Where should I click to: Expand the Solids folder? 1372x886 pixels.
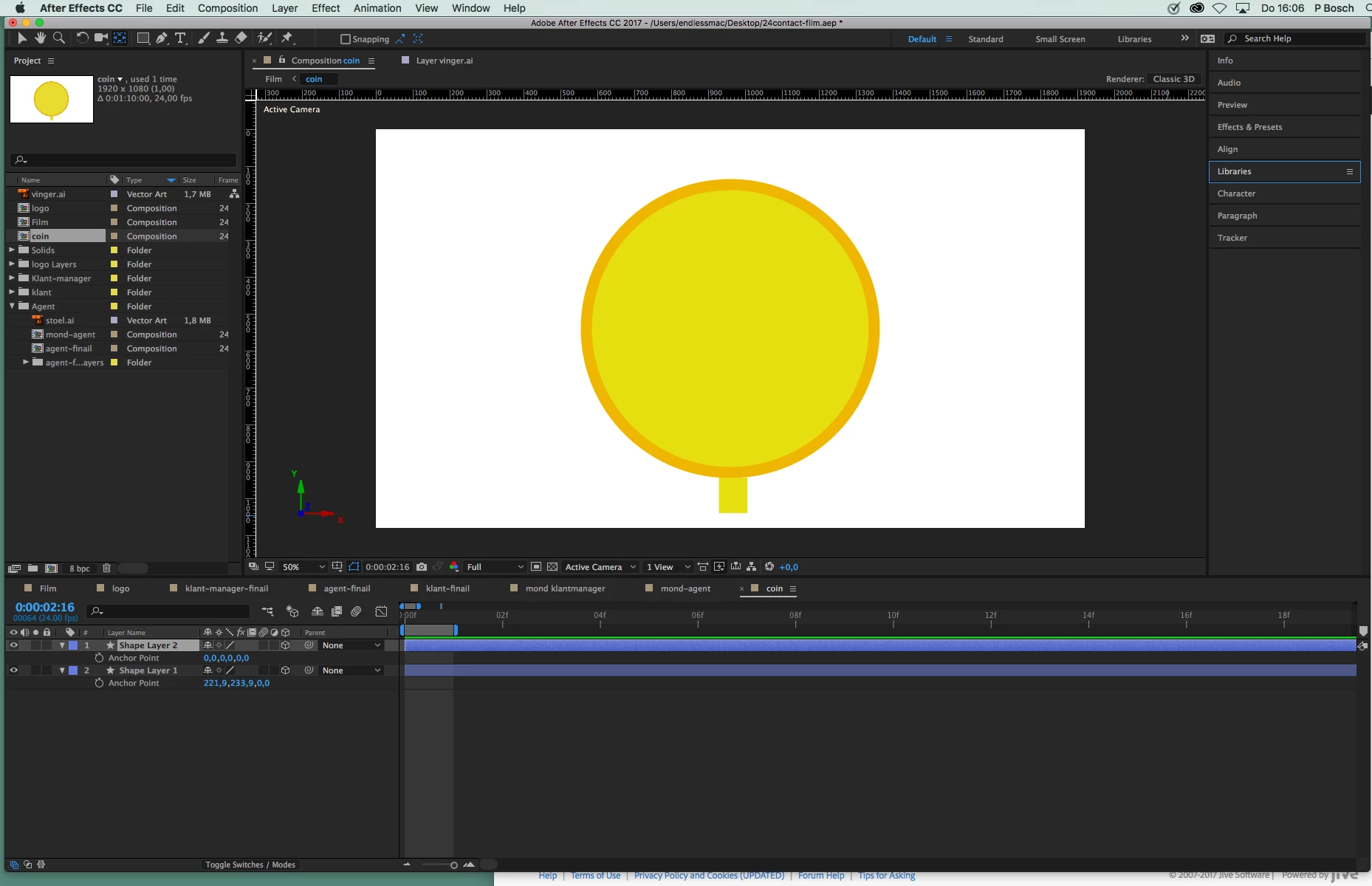(12, 250)
